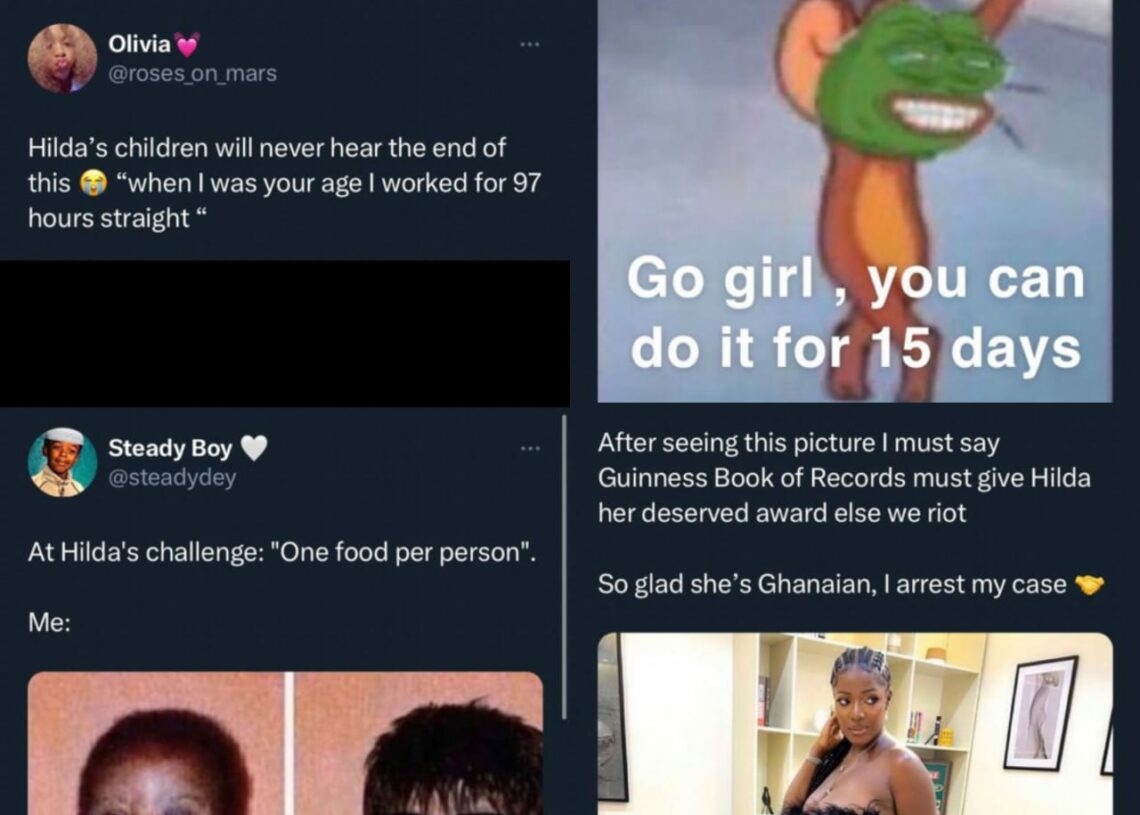Open the more options menu on Olivia's tweet
The image size is (1140, 815).
(529, 45)
